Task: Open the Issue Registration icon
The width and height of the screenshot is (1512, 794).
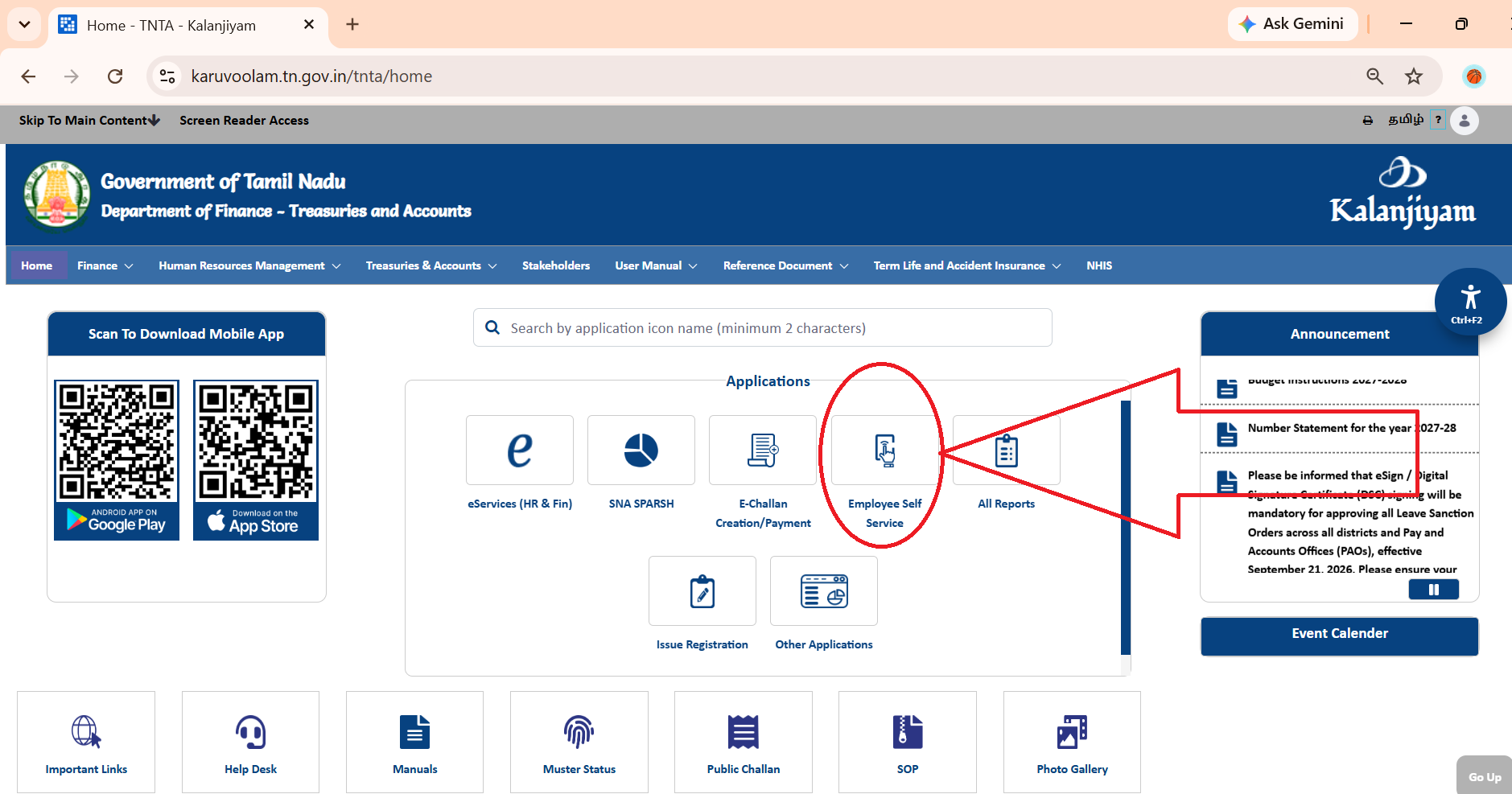Action: point(702,591)
